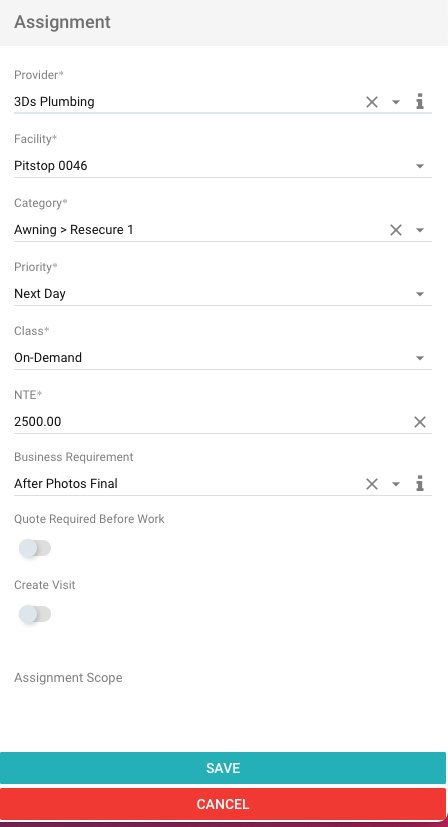Select the 3Ds Plumbing provider text field
The image size is (448, 827).
(187, 102)
